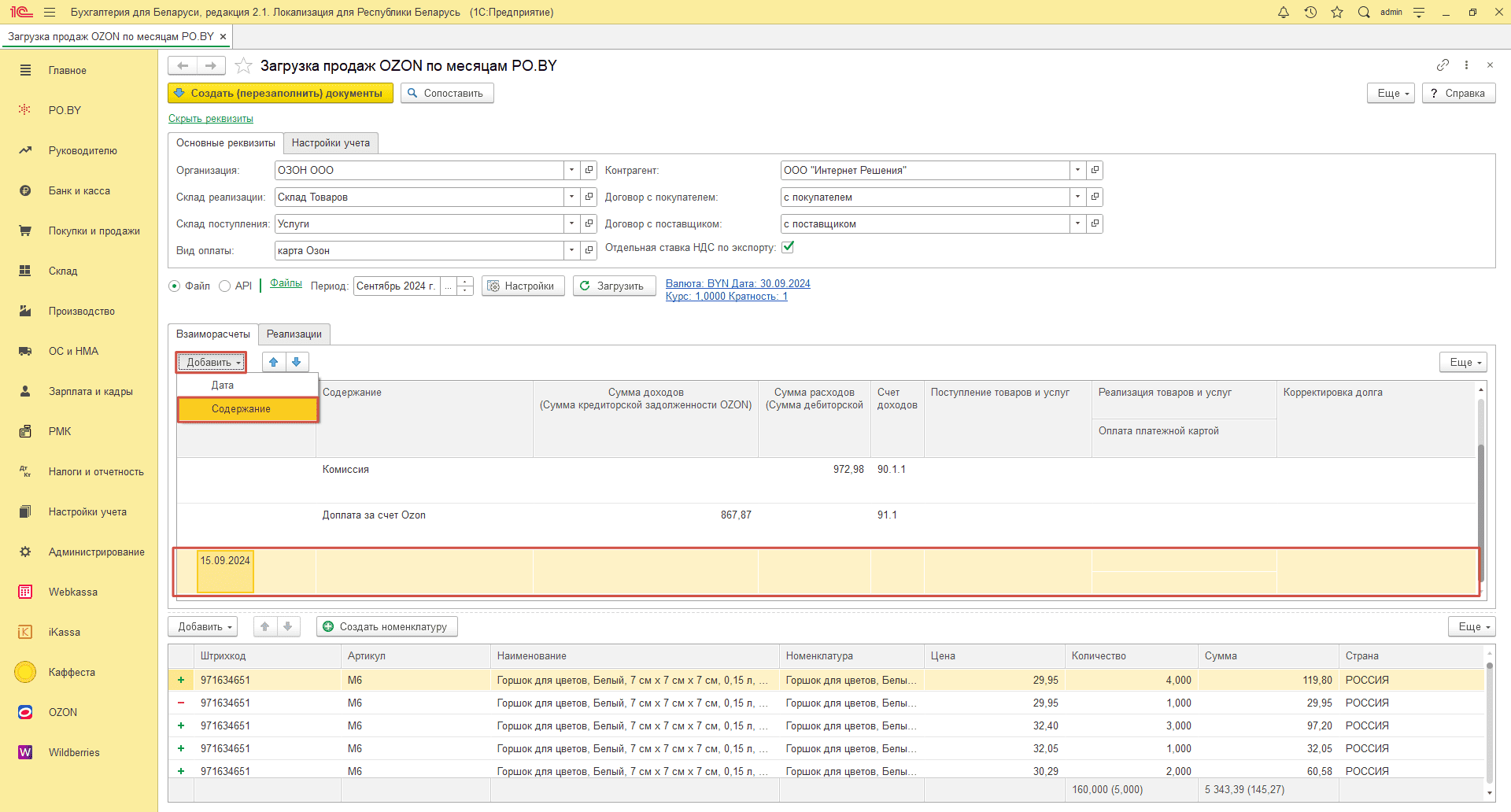Choose Содержание from Добавить menu

pos(248,409)
